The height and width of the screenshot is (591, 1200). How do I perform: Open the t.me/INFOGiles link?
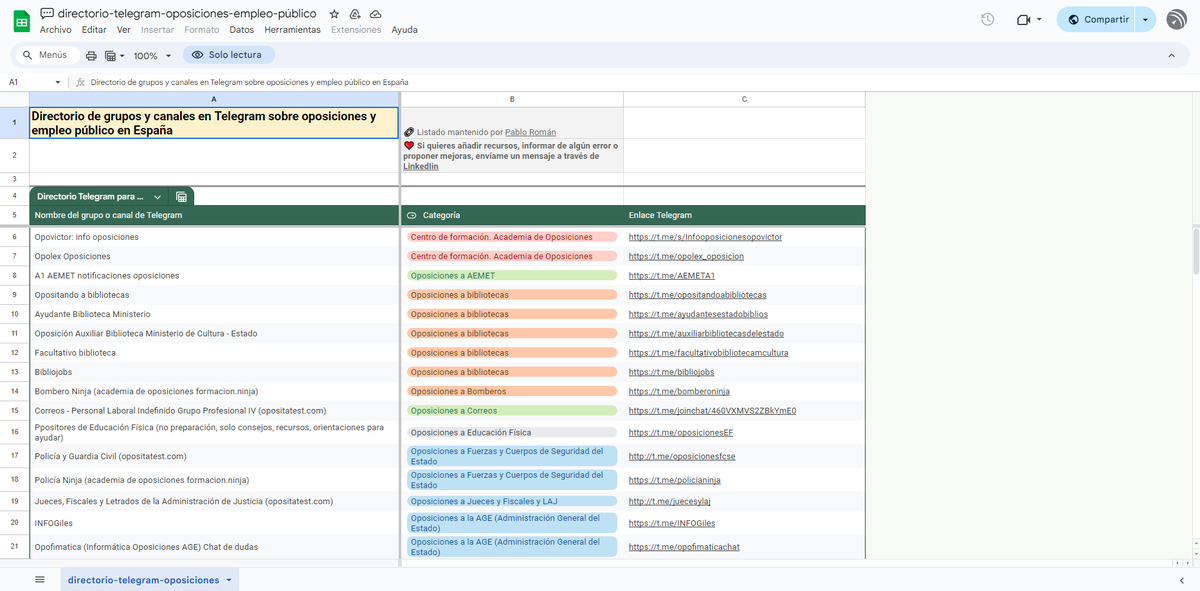[x=672, y=523]
